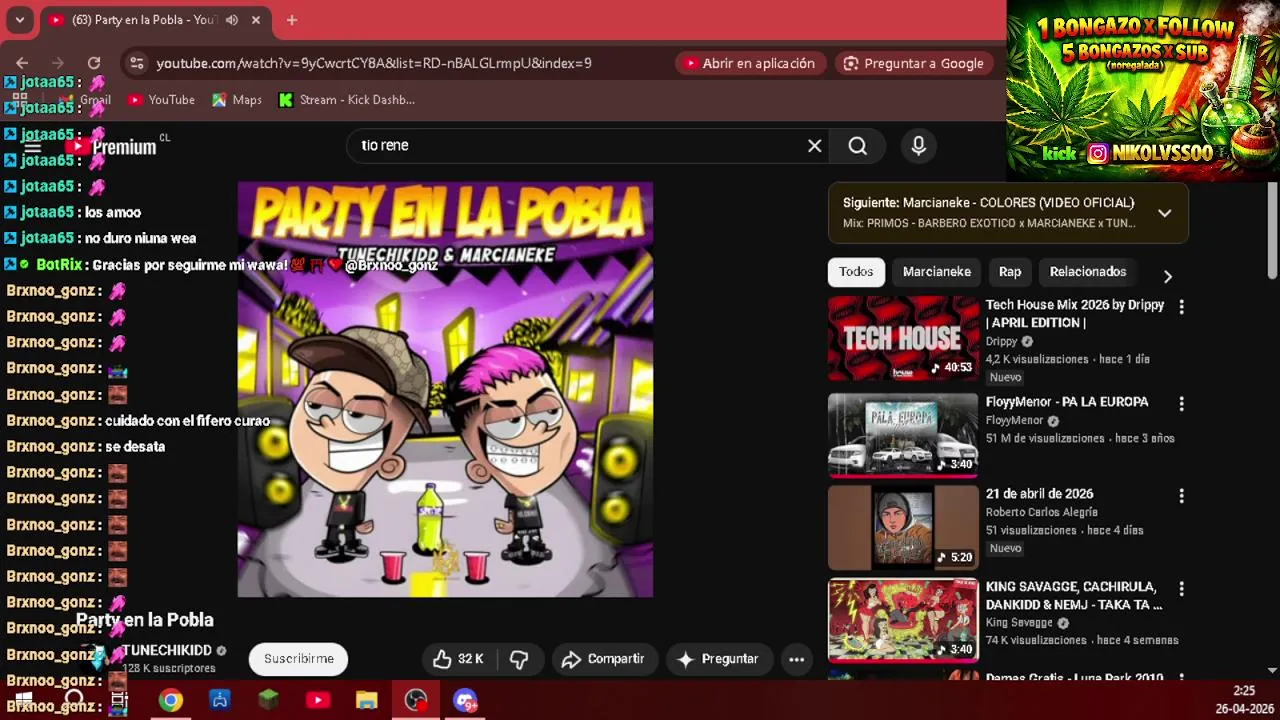This screenshot has height=720, width=1280.
Task: Expand the Siguiente playlist panel chevron
Action: tap(1165, 213)
